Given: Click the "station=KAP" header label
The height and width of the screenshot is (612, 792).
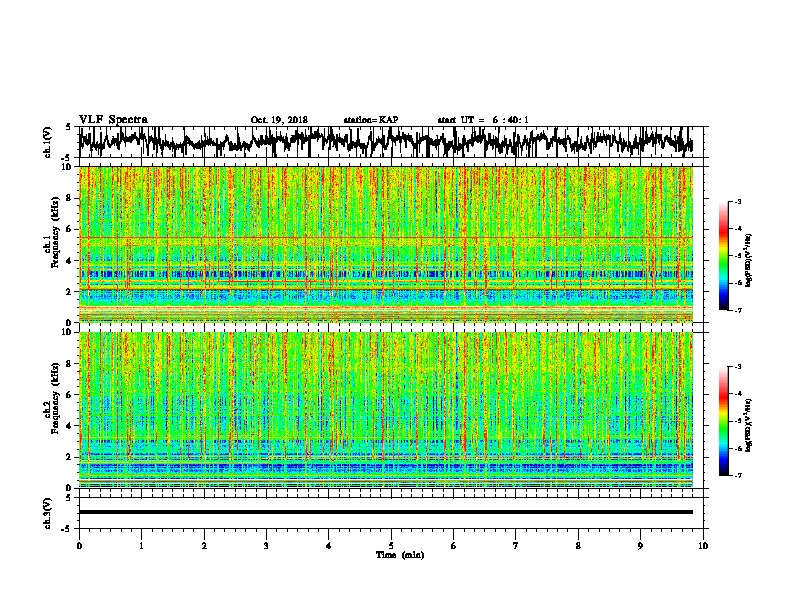Looking at the screenshot, I should [x=370, y=120].
